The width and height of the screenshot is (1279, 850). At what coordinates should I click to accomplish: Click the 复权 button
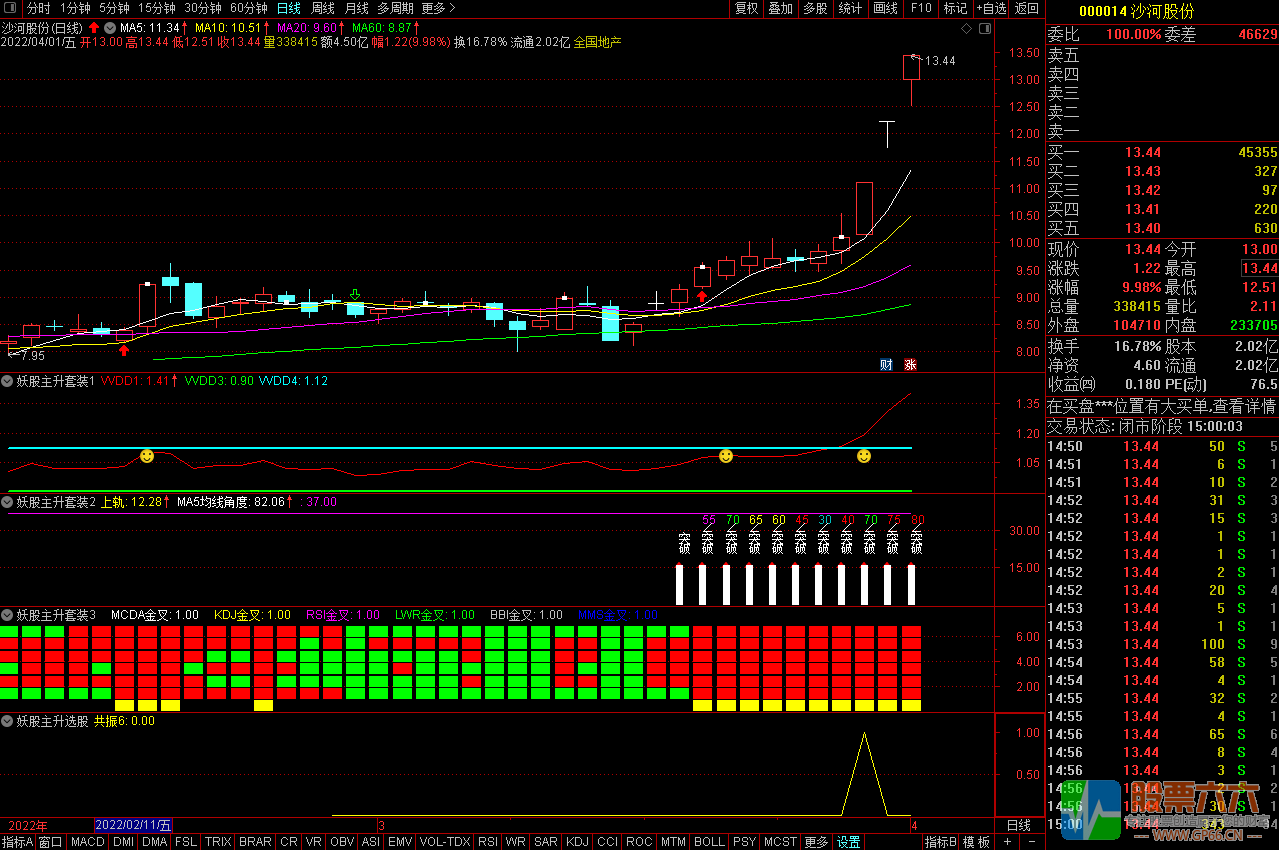click(746, 8)
